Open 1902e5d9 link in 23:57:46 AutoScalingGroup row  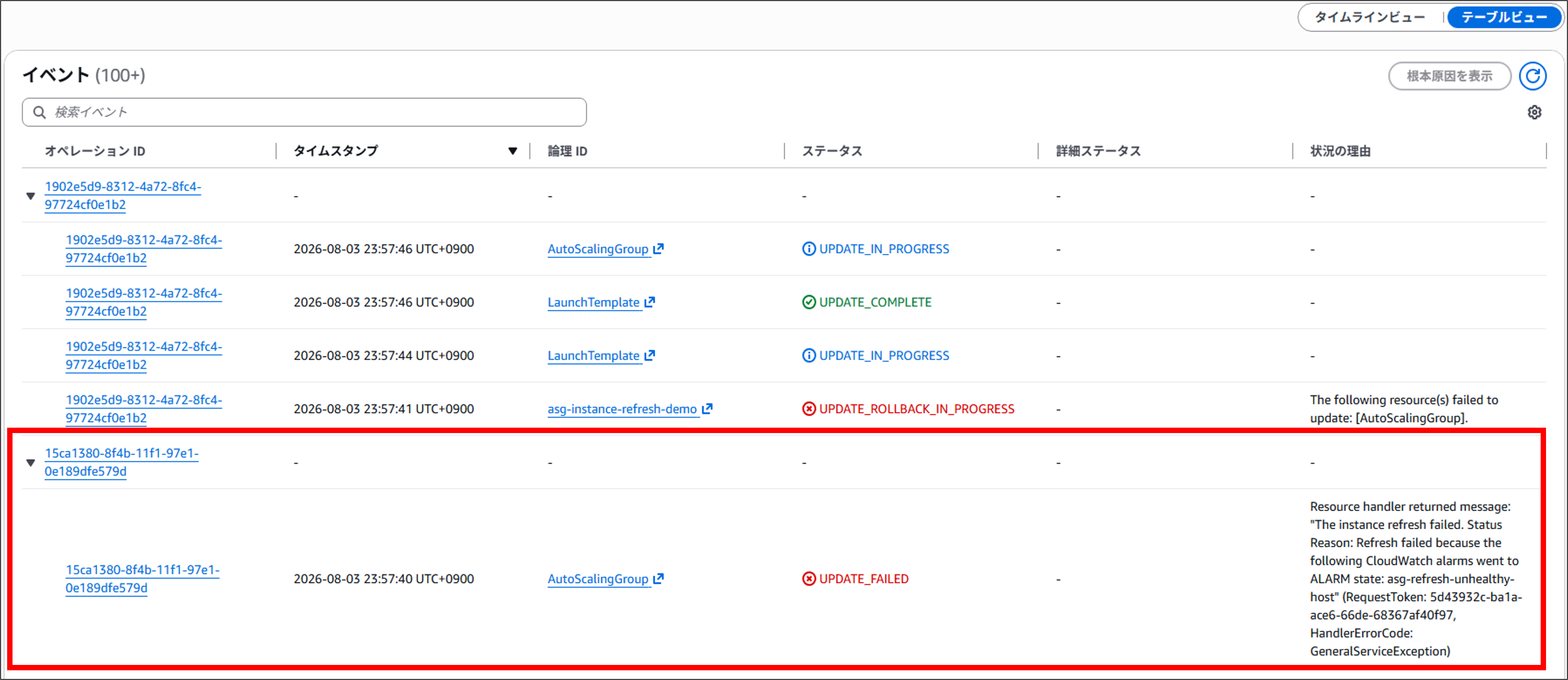(144, 248)
